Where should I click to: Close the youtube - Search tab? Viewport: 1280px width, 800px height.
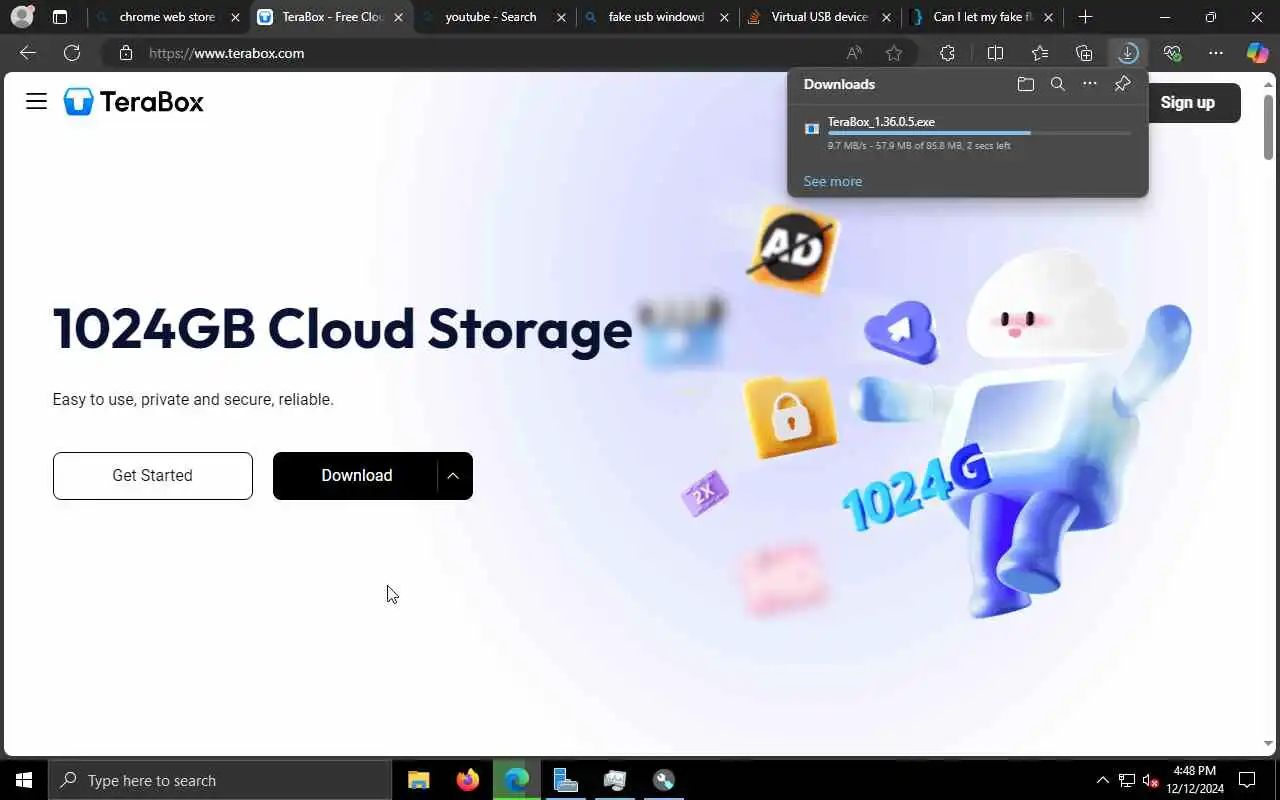click(x=561, y=17)
